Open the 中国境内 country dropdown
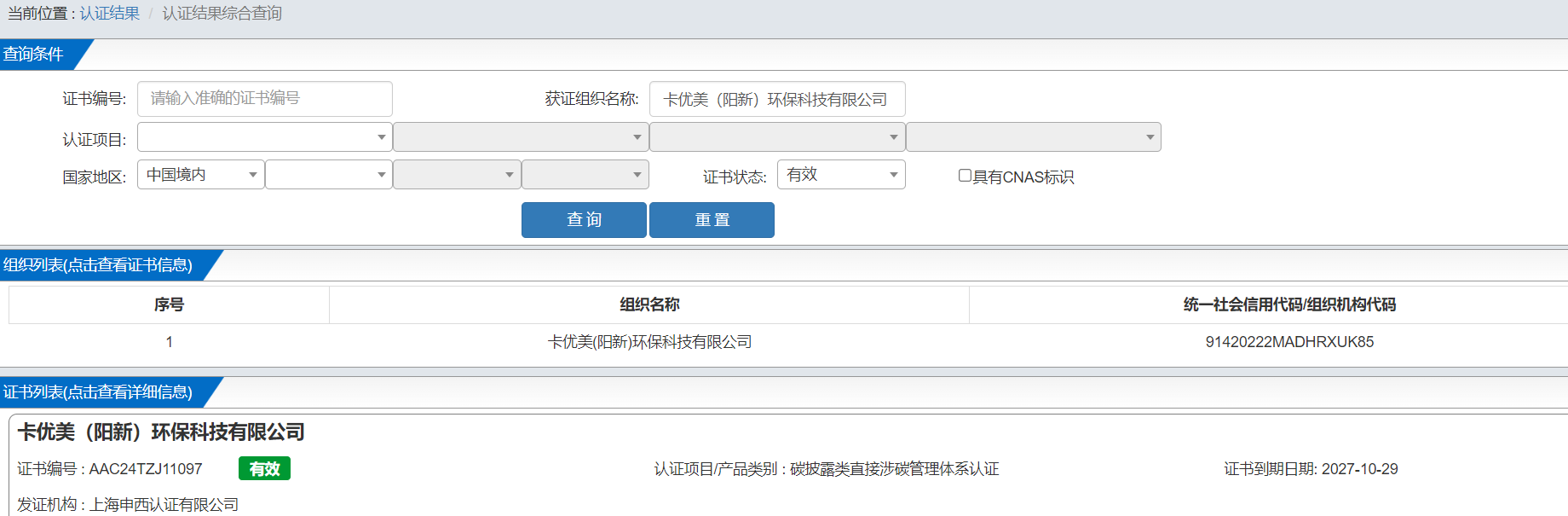The width and height of the screenshot is (1568, 516). pos(201,175)
